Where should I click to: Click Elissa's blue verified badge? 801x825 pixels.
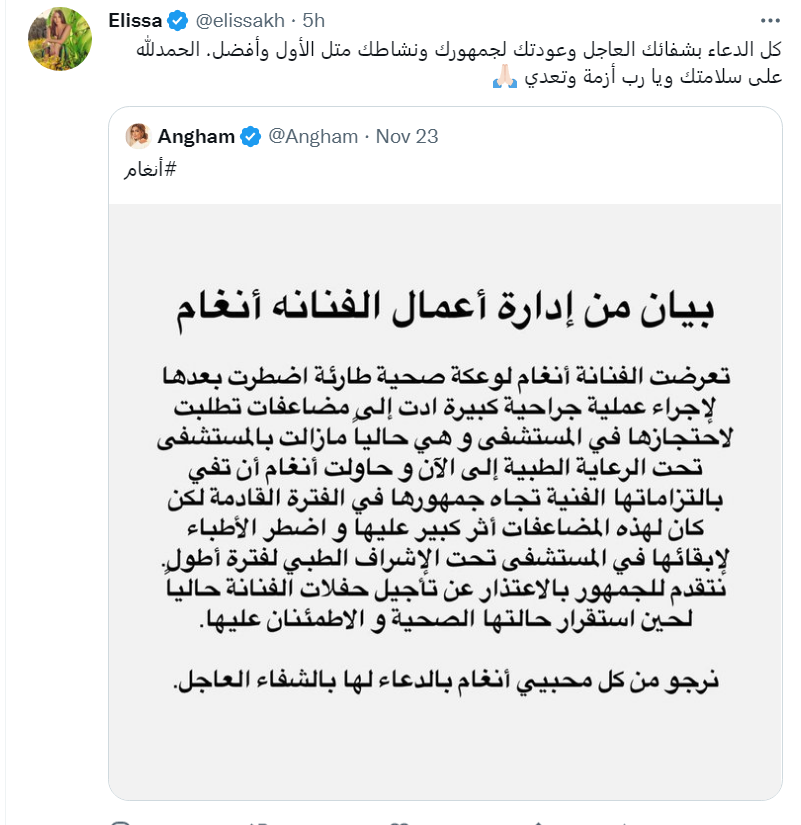pos(177,21)
